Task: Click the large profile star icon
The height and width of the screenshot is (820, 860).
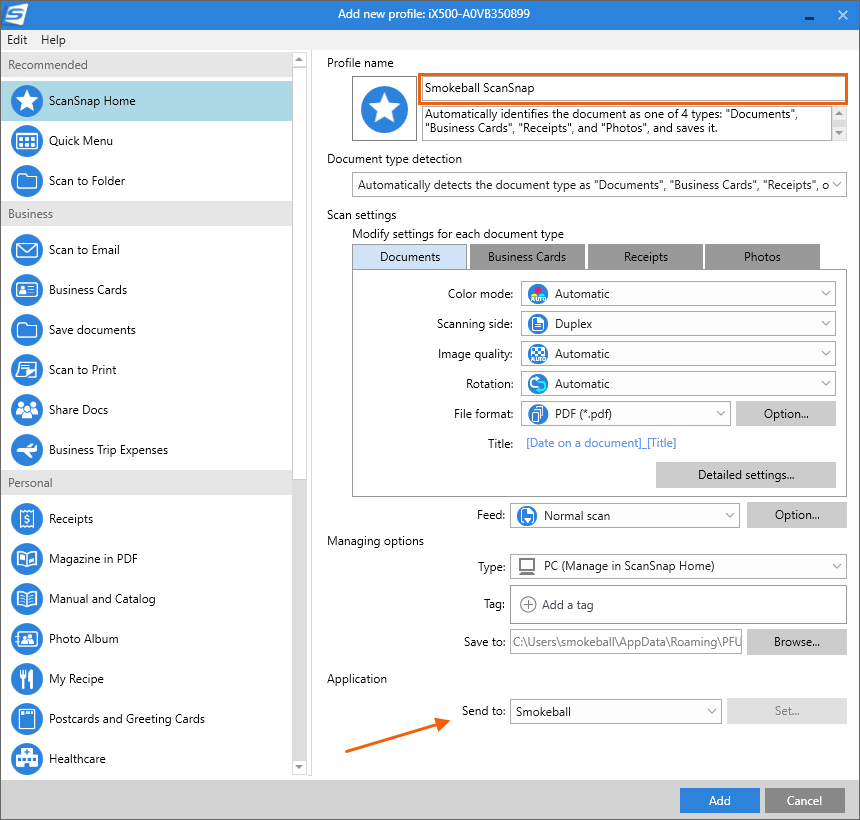Action: click(x=384, y=109)
